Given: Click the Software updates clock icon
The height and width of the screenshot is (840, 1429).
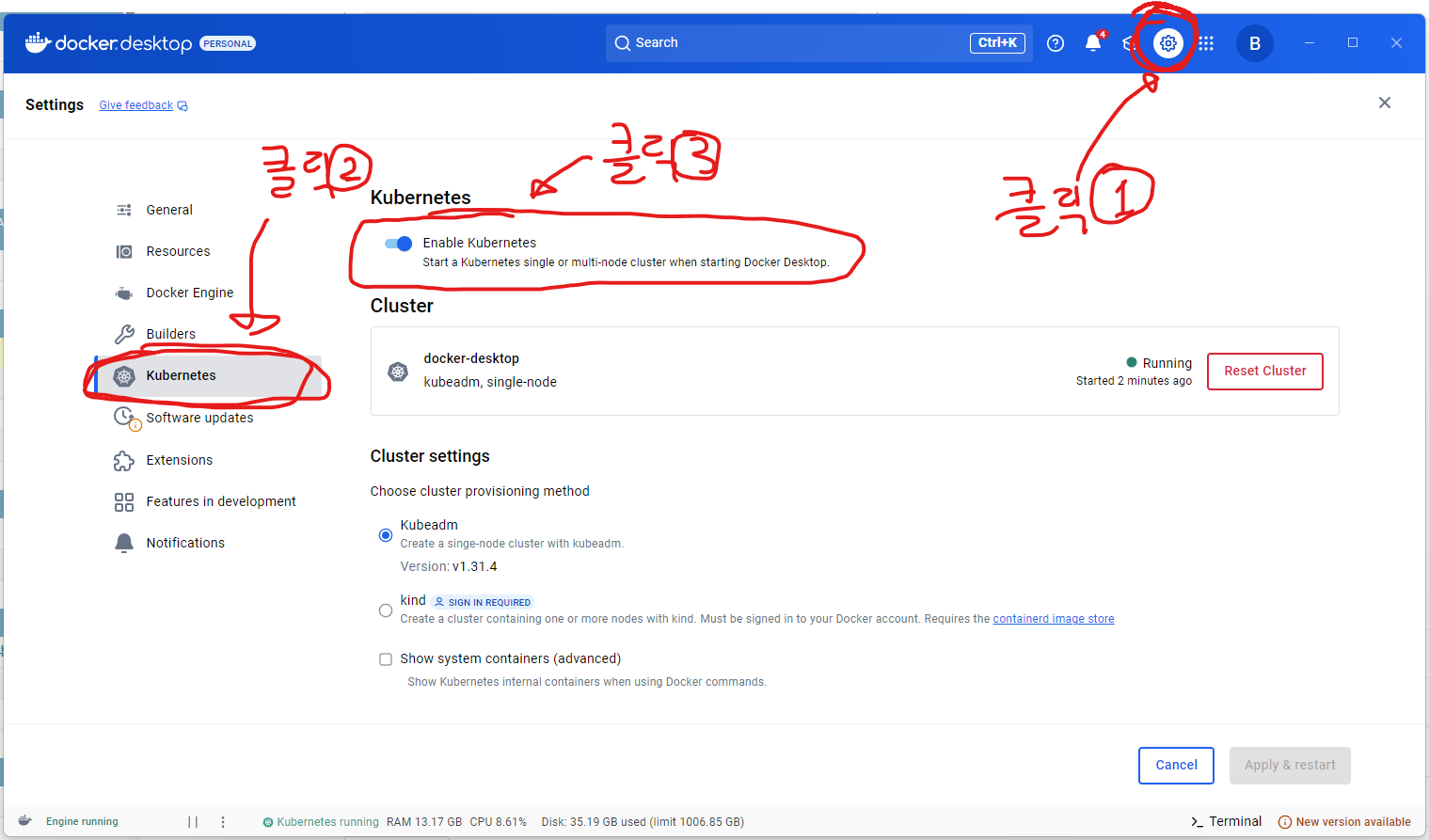Looking at the screenshot, I should point(125,418).
